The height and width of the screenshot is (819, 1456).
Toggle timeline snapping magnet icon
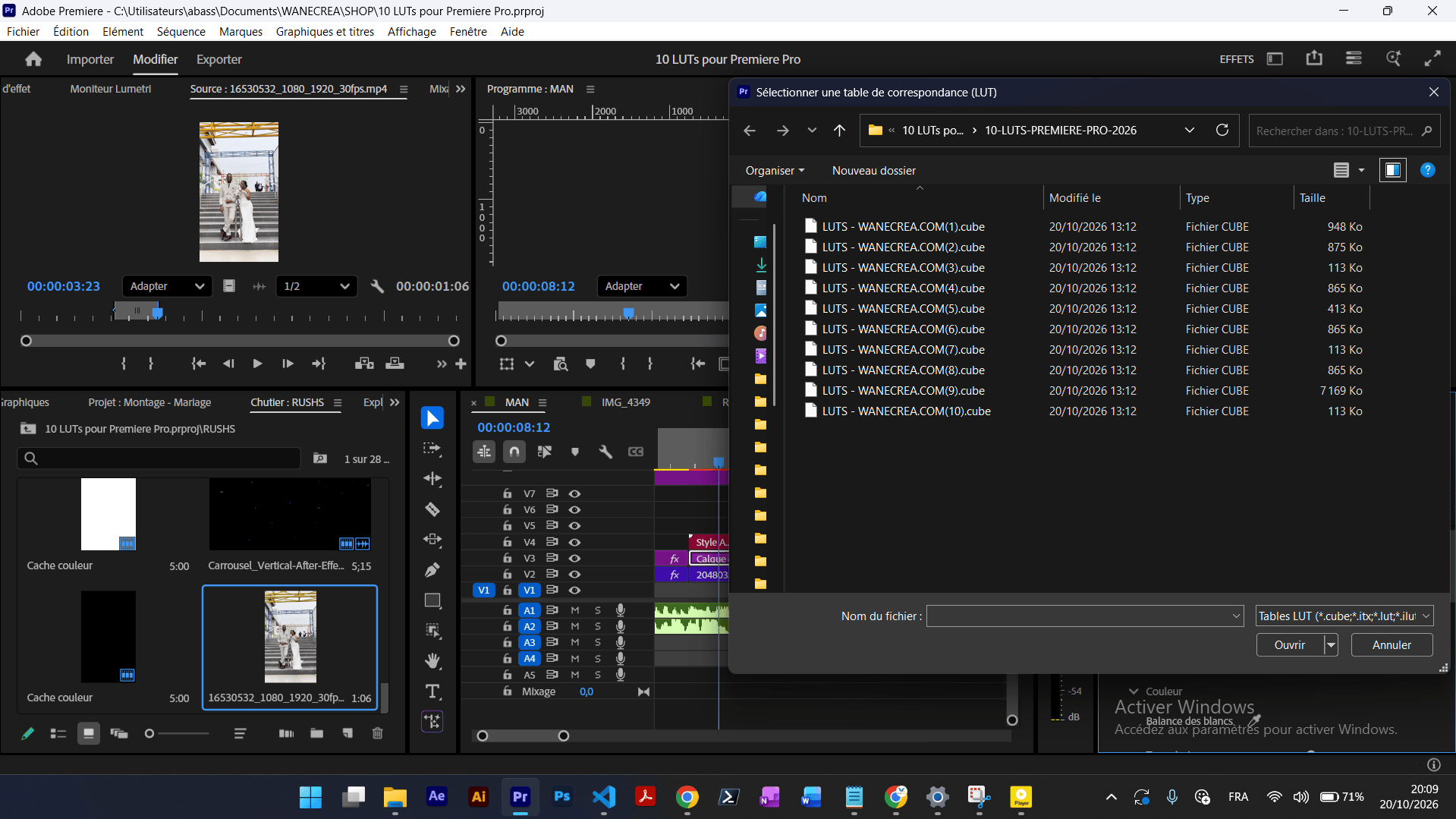pos(514,452)
